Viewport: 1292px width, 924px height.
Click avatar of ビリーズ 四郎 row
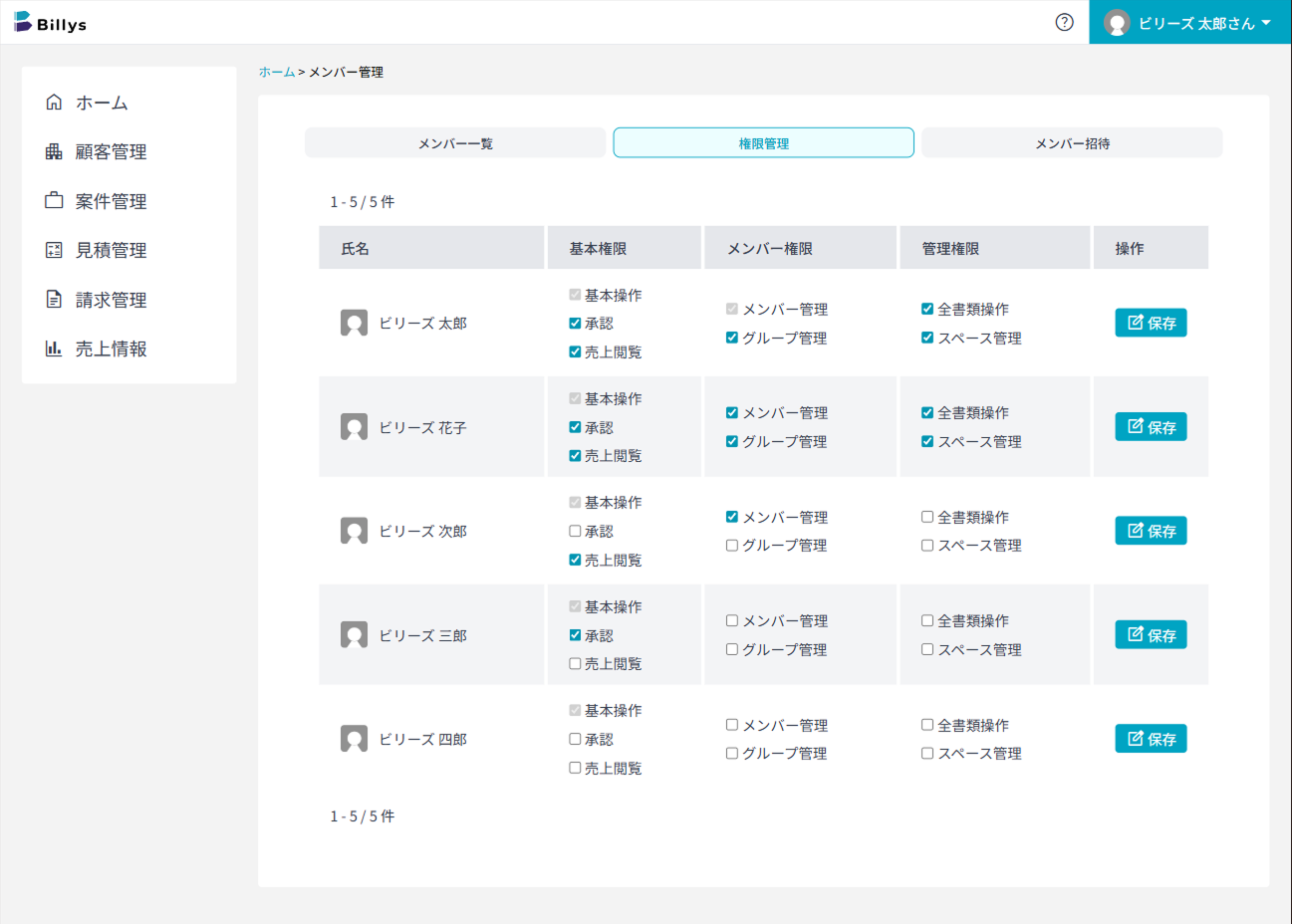point(354,739)
